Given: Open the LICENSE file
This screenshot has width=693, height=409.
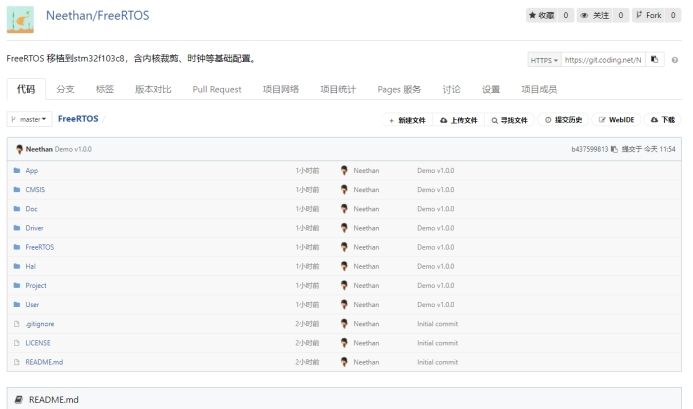Looking at the screenshot, I should point(38,343).
